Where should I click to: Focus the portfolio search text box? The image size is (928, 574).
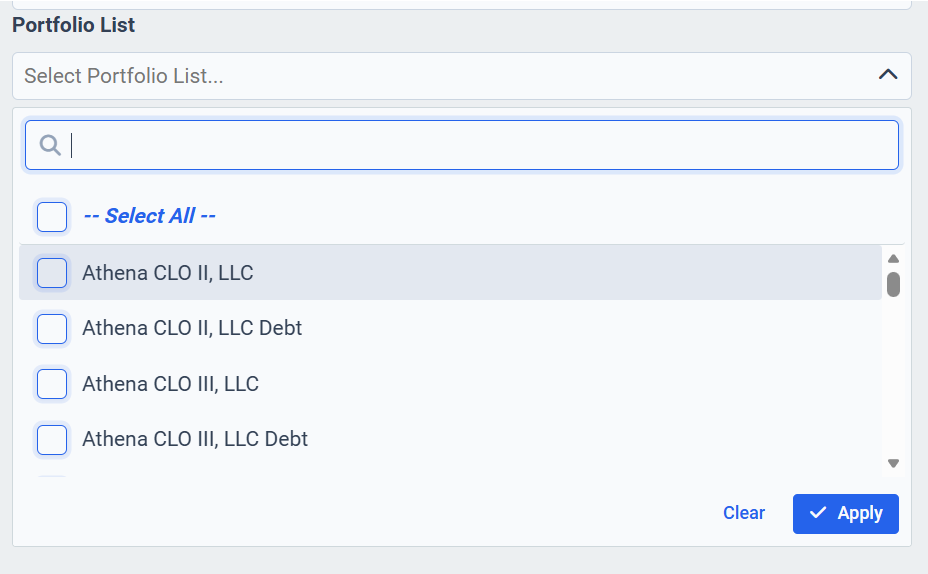(480, 146)
